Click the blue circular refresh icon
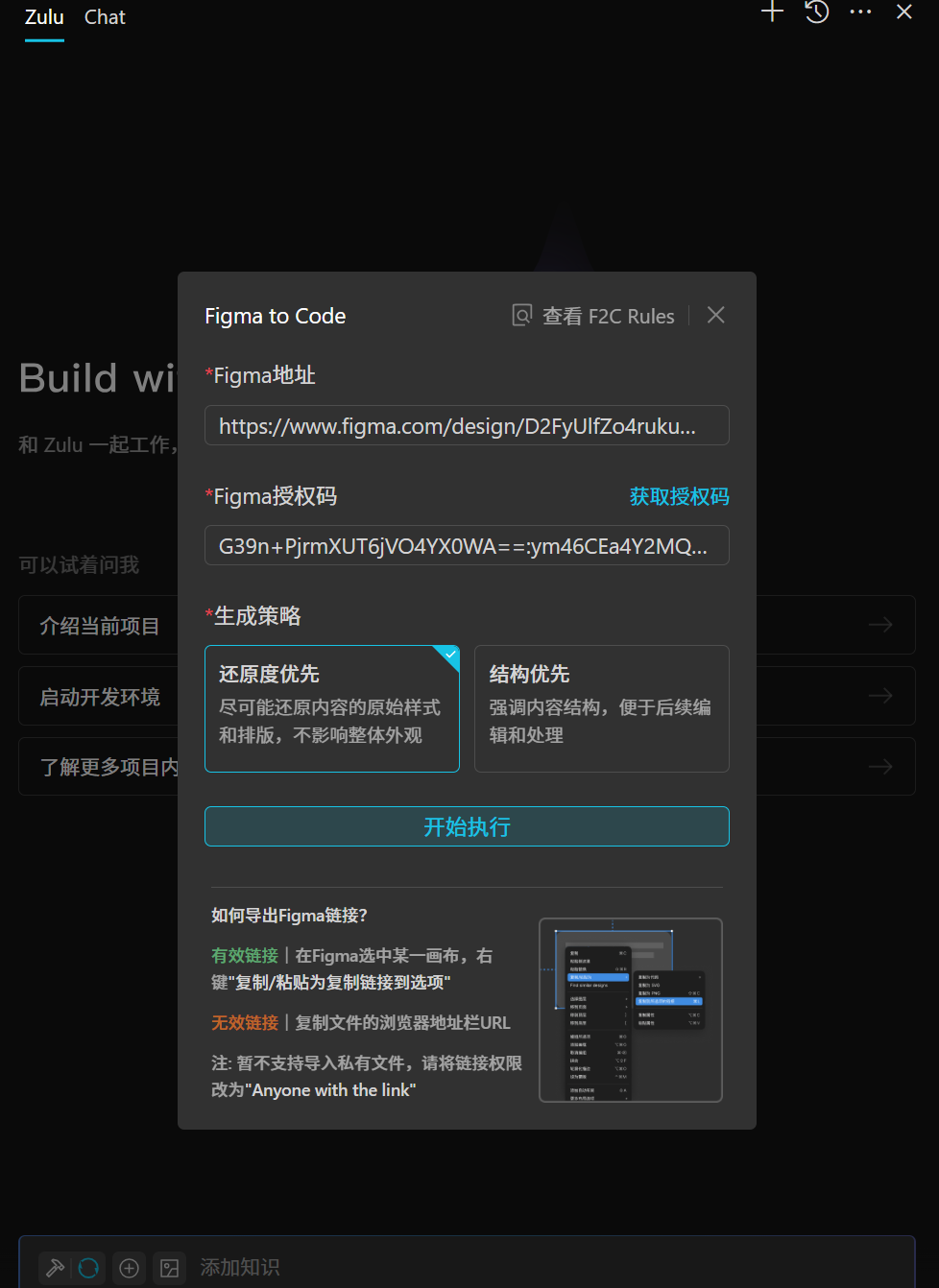 click(x=88, y=1268)
